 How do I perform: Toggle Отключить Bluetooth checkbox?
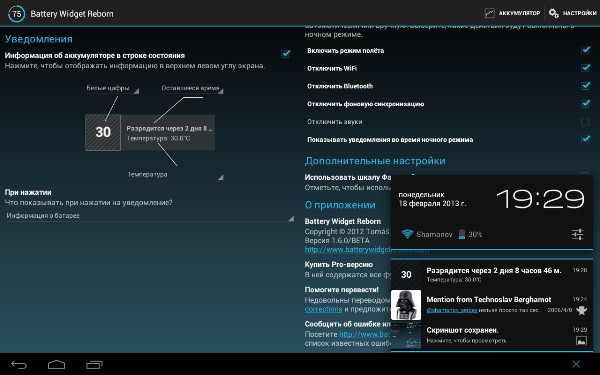[x=585, y=85]
